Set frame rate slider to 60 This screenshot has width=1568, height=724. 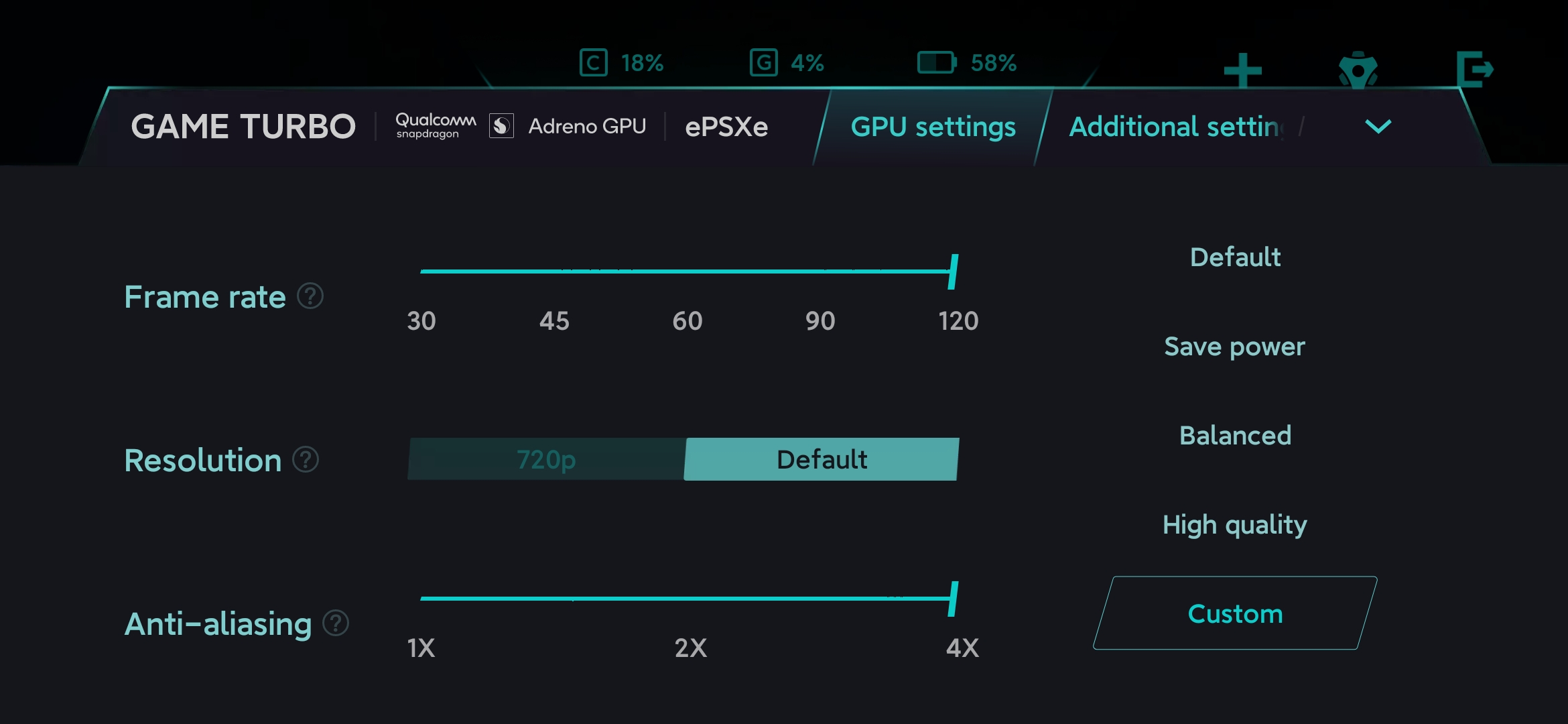coord(687,271)
